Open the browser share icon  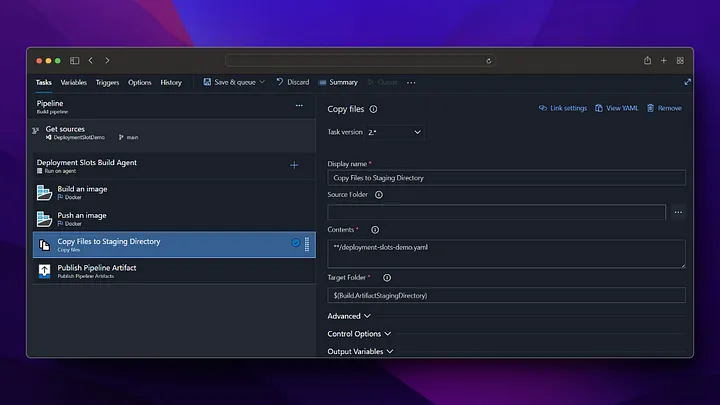[x=647, y=60]
